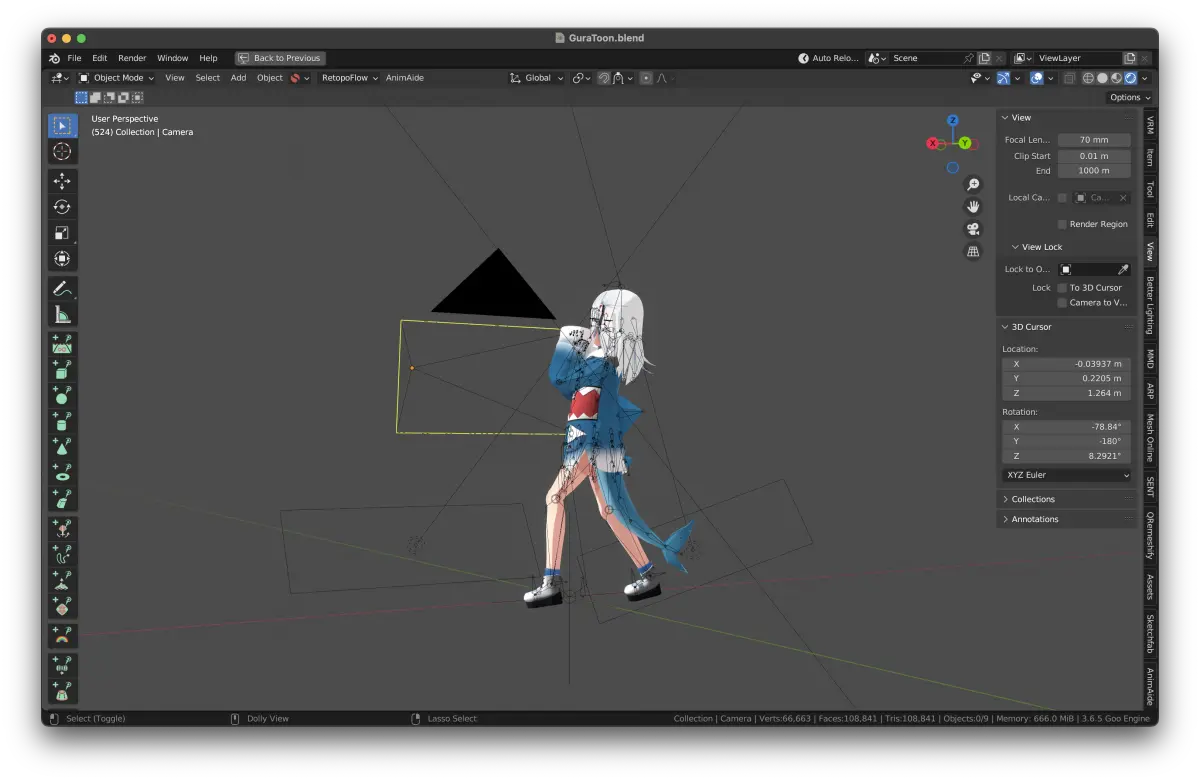The width and height of the screenshot is (1200, 781).
Task: Open the viewport Add menu
Action: click(x=238, y=78)
